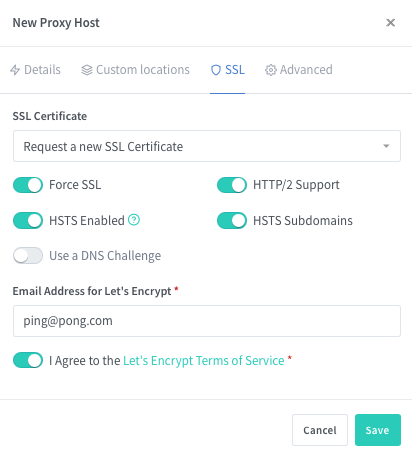Enable Use a DNS Challenge
This screenshot has width=412, height=459.
pyautogui.click(x=28, y=256)
